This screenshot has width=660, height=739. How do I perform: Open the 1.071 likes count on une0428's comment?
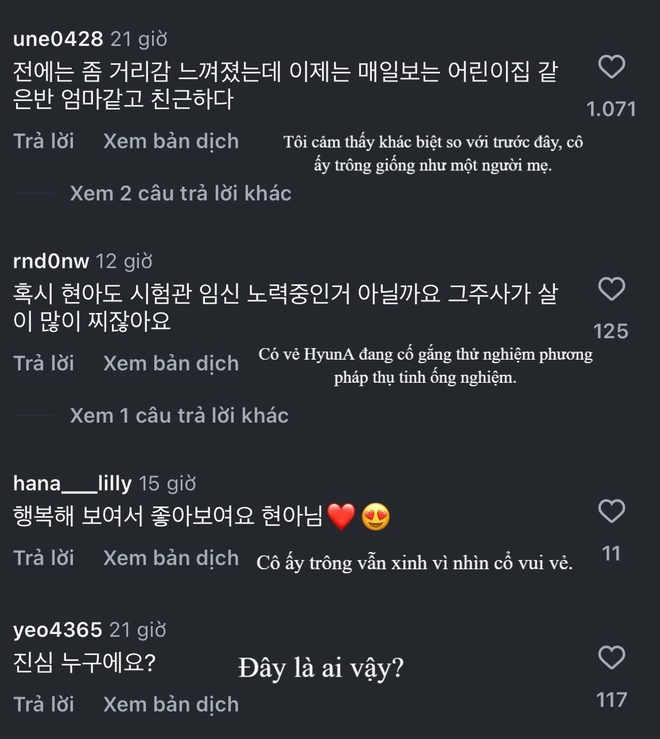[611, 109]
